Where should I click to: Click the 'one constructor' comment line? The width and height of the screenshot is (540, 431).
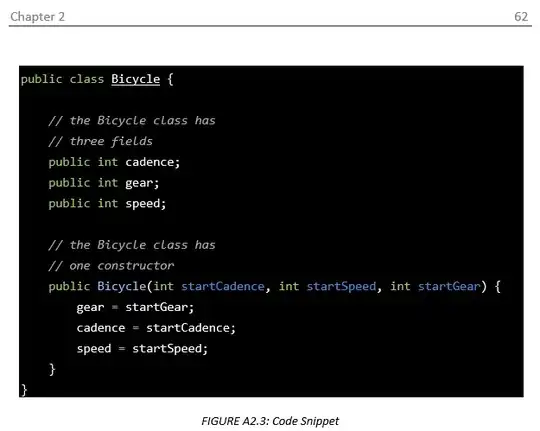(x=111, y=266)
